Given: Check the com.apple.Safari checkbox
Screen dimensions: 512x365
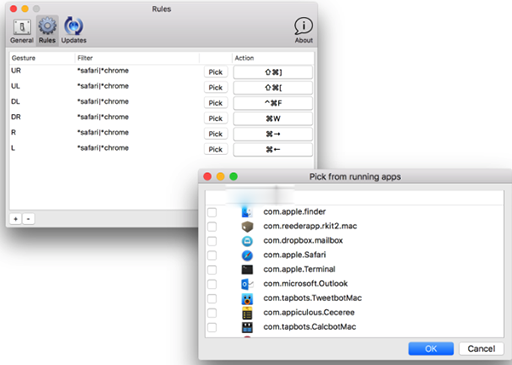Looking at the screenshot, I should (x=212, y=255).
